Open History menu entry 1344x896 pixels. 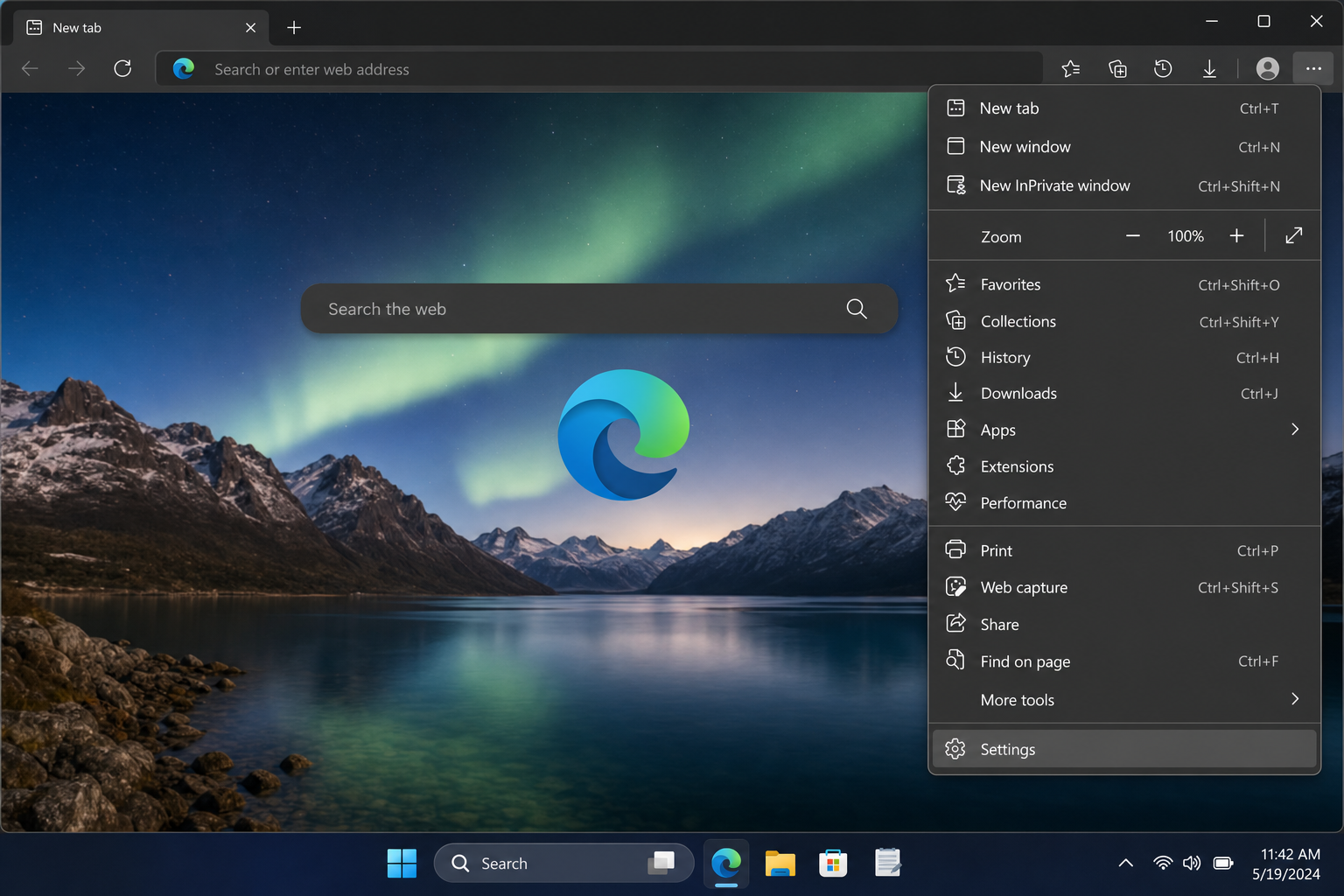click(x=1124, y=357)
